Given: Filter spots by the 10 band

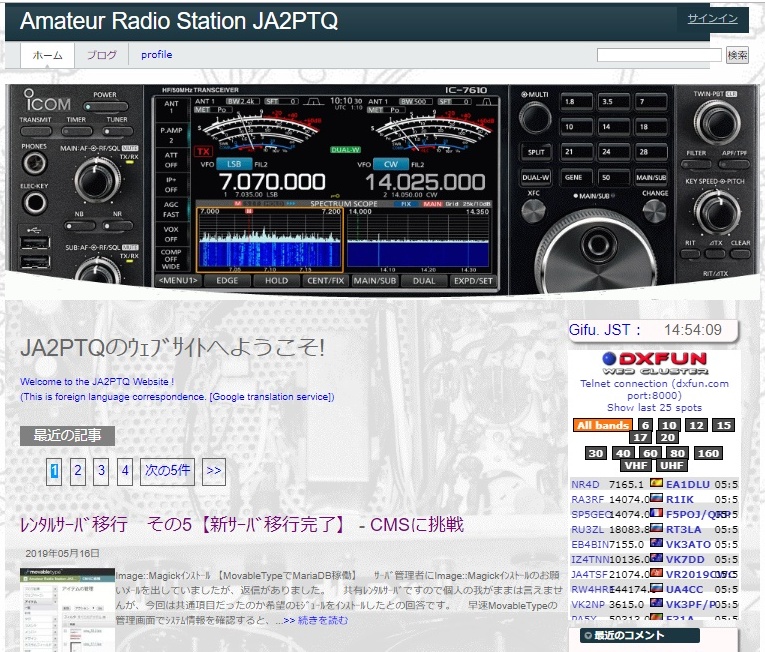Looking at the screenshot, I should tap(669, 425).
